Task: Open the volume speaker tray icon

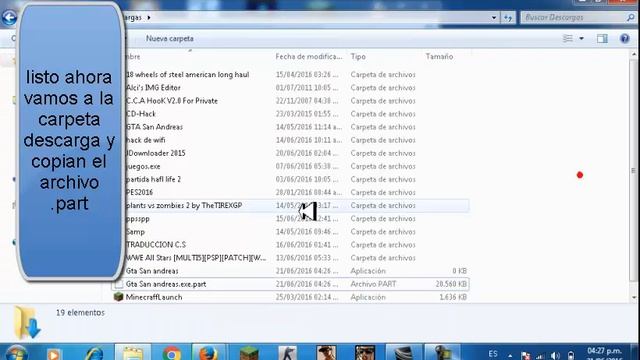Action: pos(555,356)
